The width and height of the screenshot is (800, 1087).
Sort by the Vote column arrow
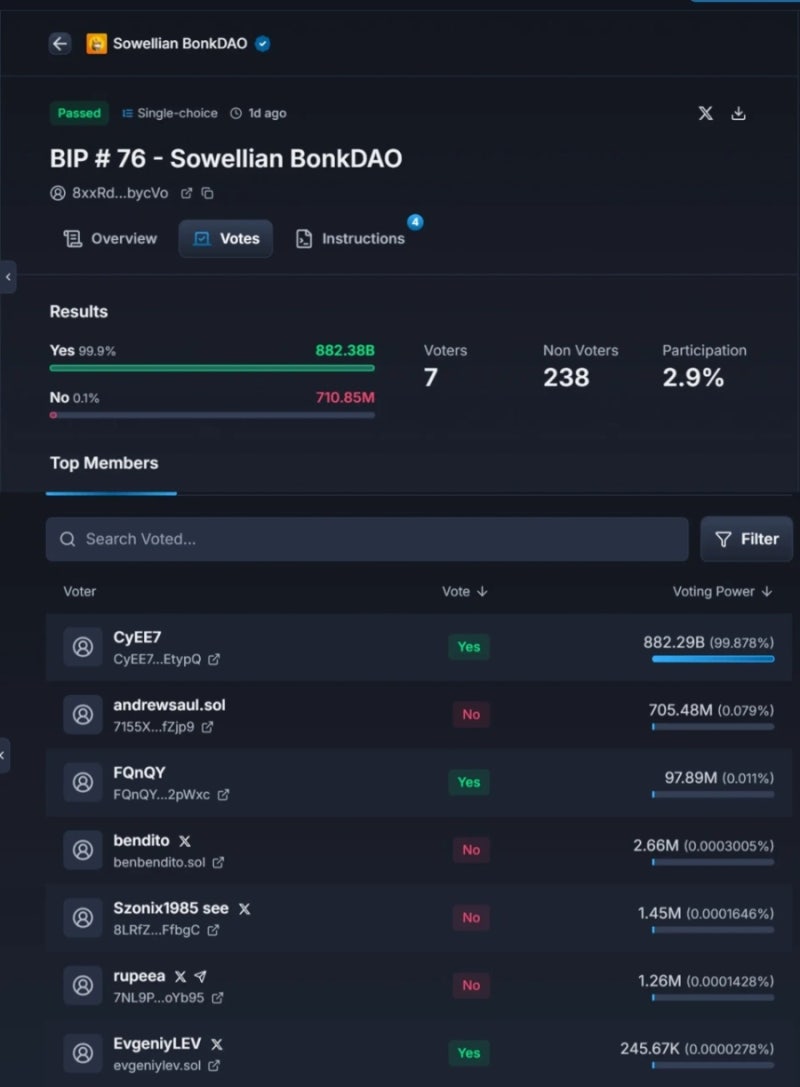(x=482, y=591)
